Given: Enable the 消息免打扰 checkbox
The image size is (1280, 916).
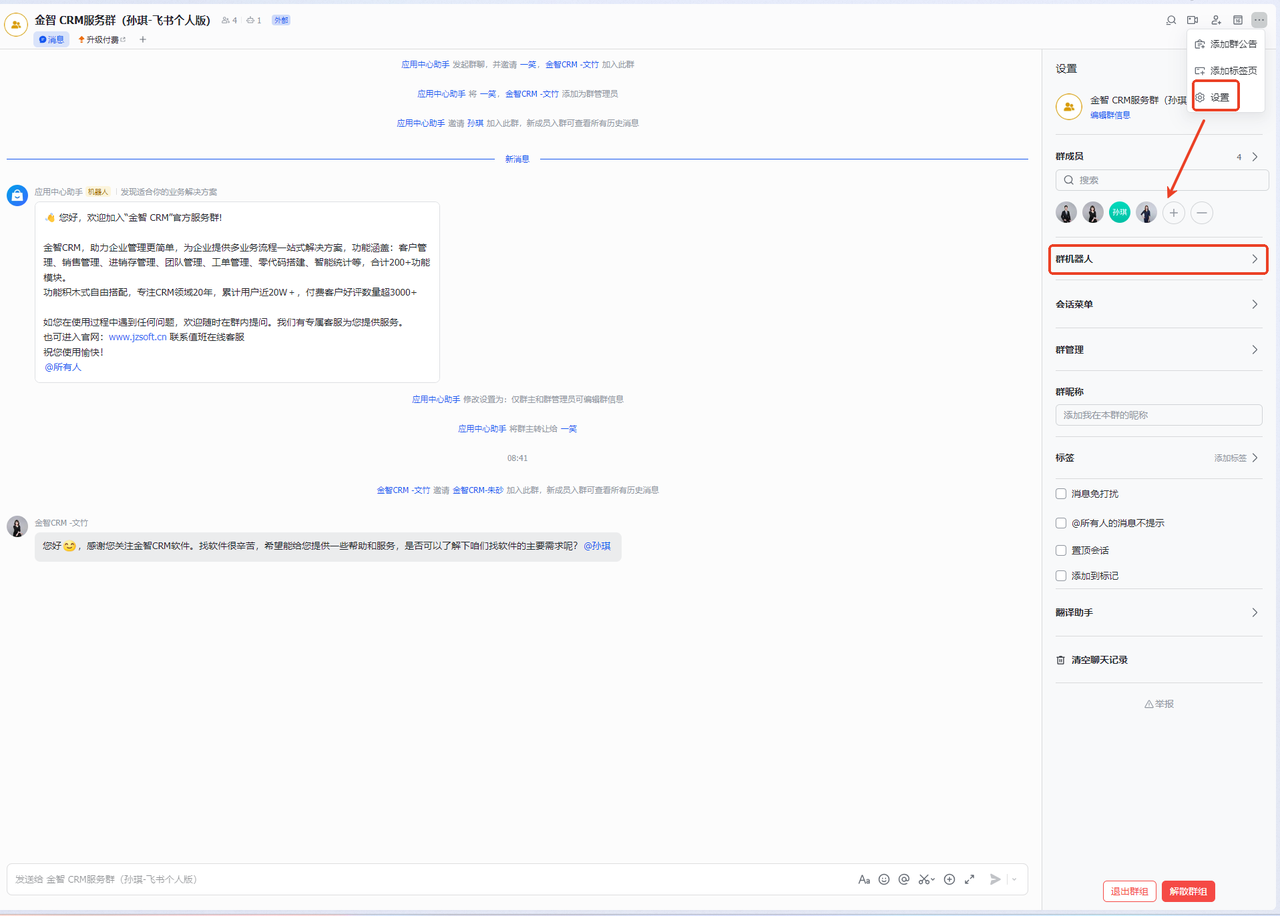Looking at the screenshot, I should pos(1061,494).
